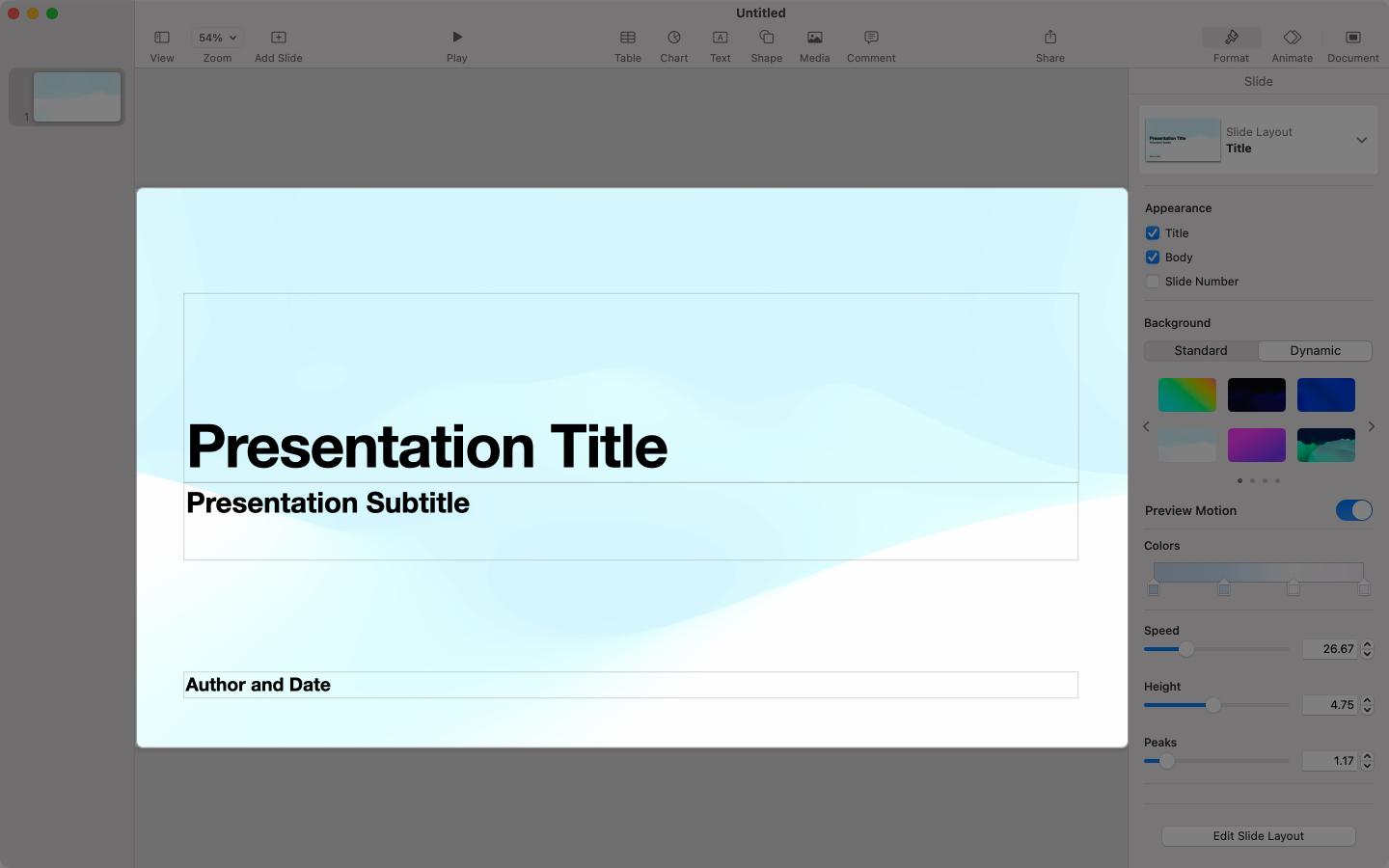Click the Speed slider handle
This screenshot has width=1389, height=868.
(1186, 649)
